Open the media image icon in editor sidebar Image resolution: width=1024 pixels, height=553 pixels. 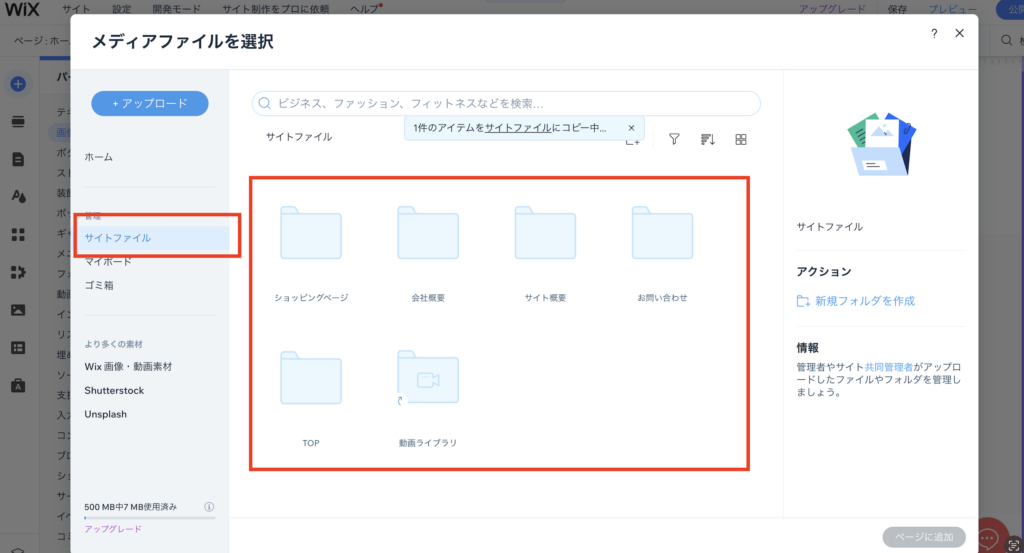(18, 310)
